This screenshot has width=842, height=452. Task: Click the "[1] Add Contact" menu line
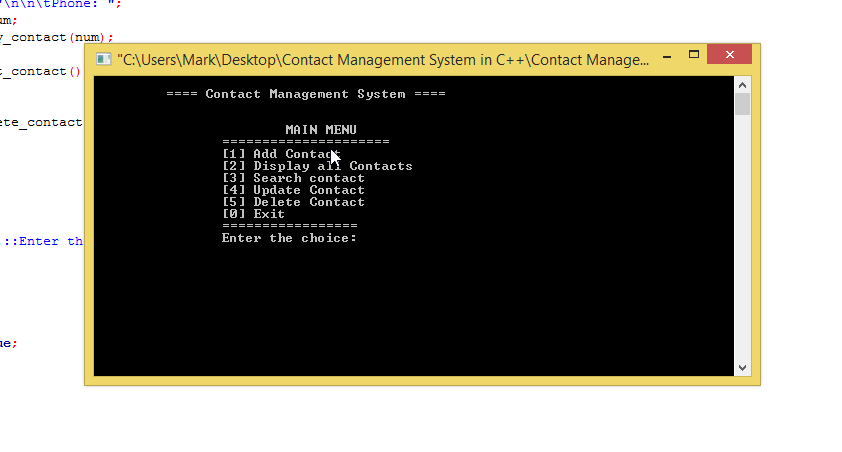pos(281,154)
